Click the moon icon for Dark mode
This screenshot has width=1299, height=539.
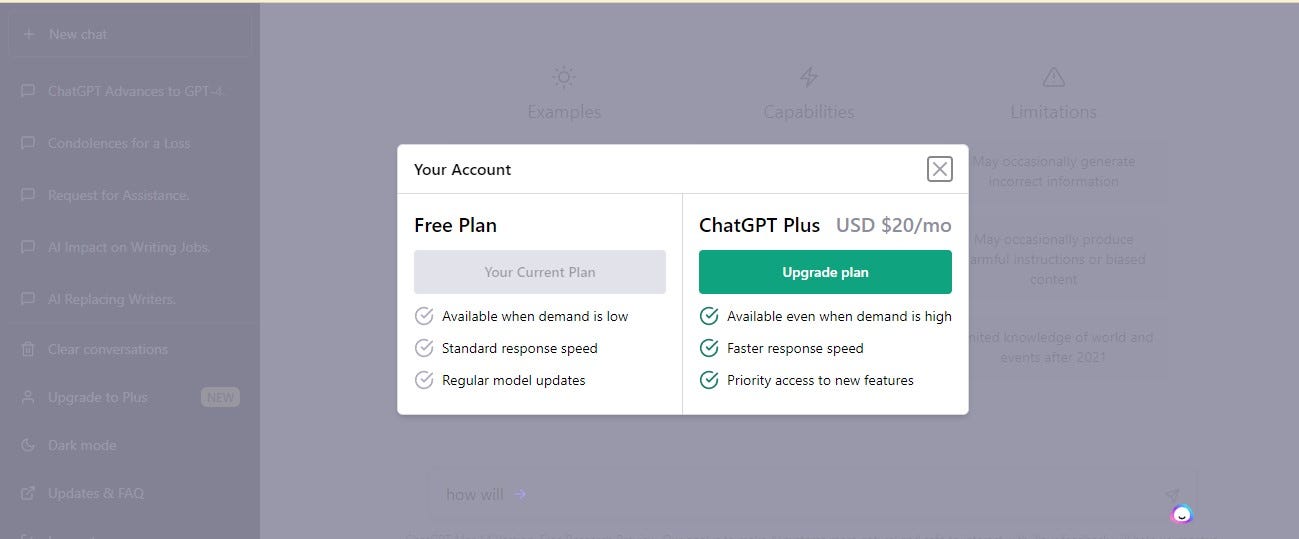point(28,445)
